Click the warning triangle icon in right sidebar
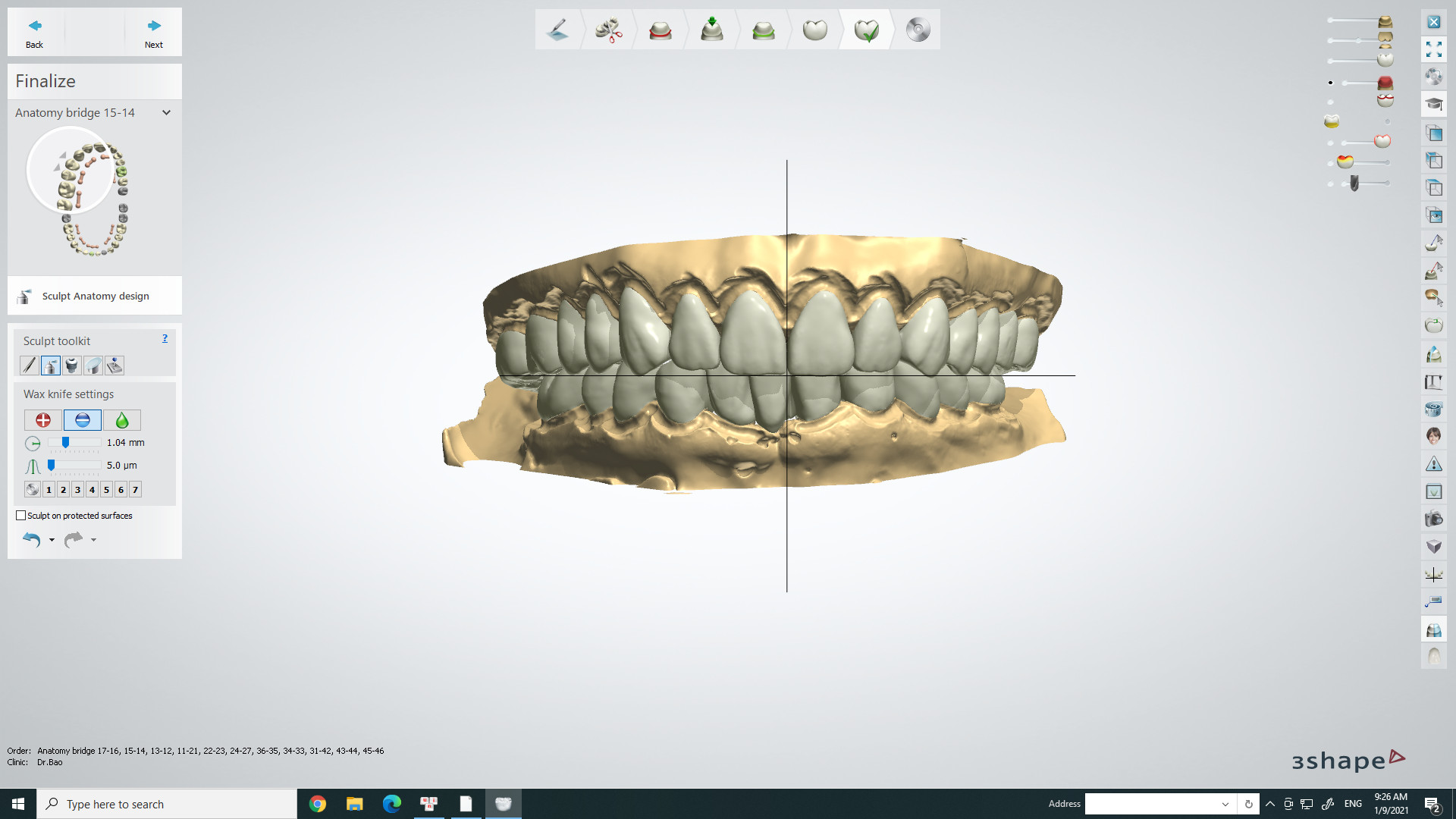This screenshot has width=1456, height=819. coord(1433,464)
